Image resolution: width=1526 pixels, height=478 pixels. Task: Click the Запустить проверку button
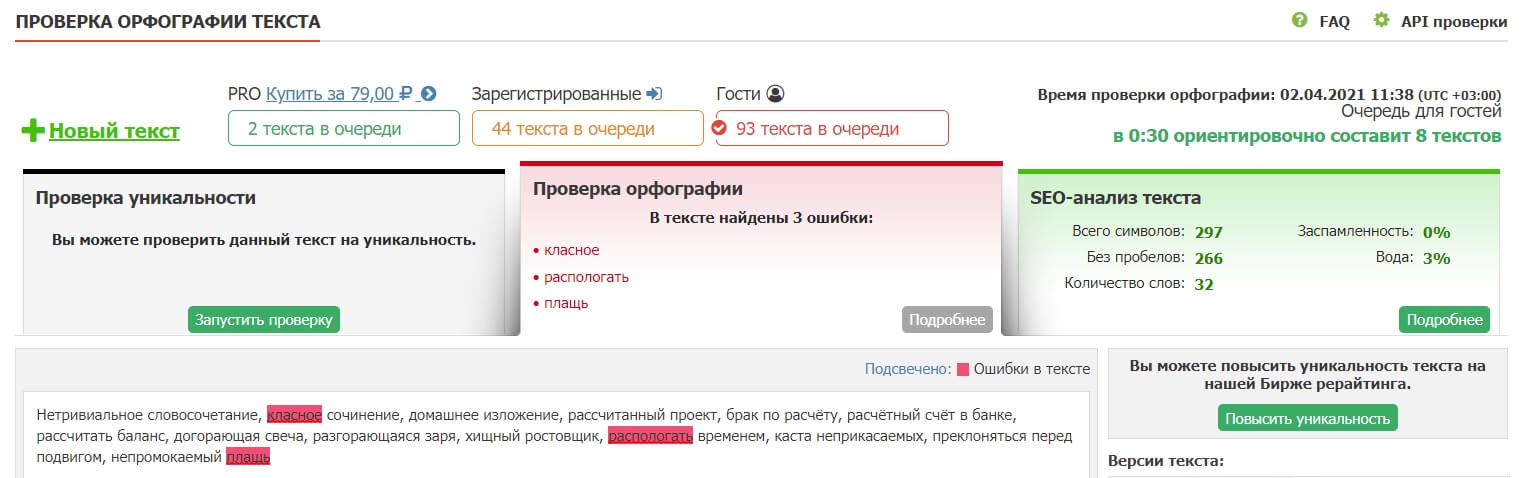click(x=264, y=319)
